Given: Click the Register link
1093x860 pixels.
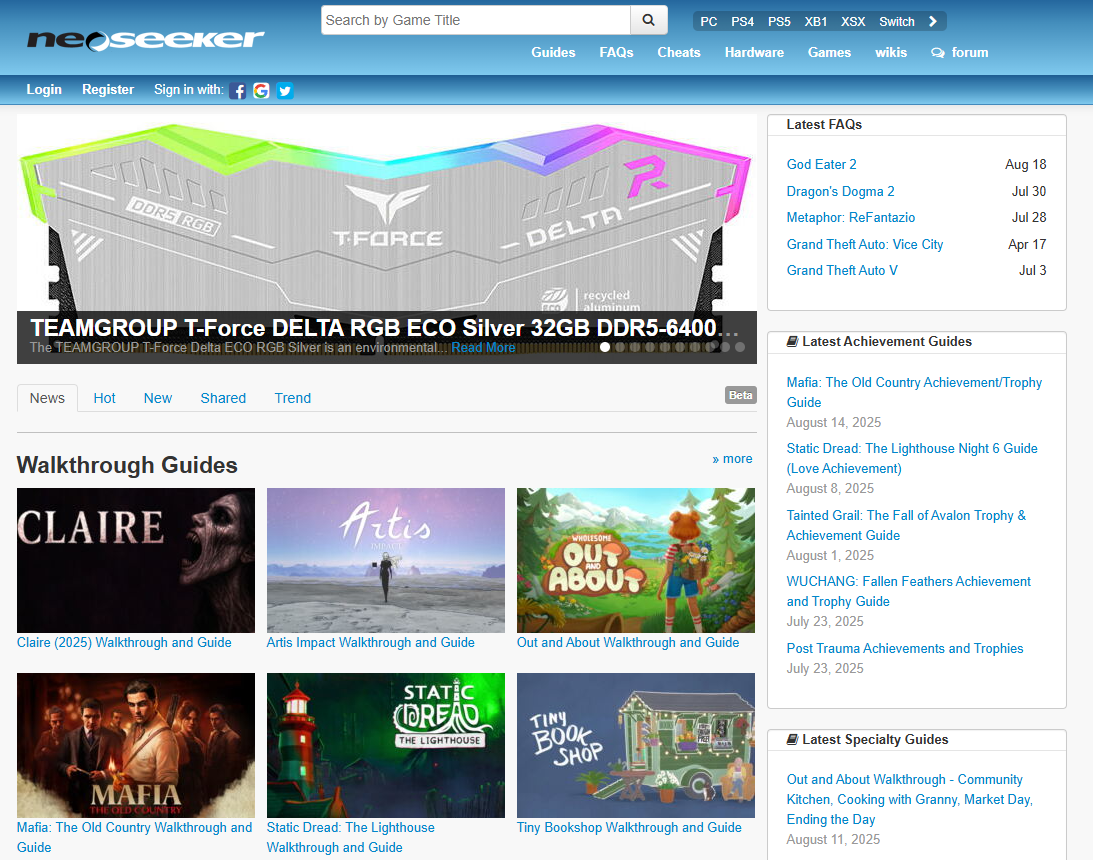Looking at the screenshot, I should [x=108, y=89].
